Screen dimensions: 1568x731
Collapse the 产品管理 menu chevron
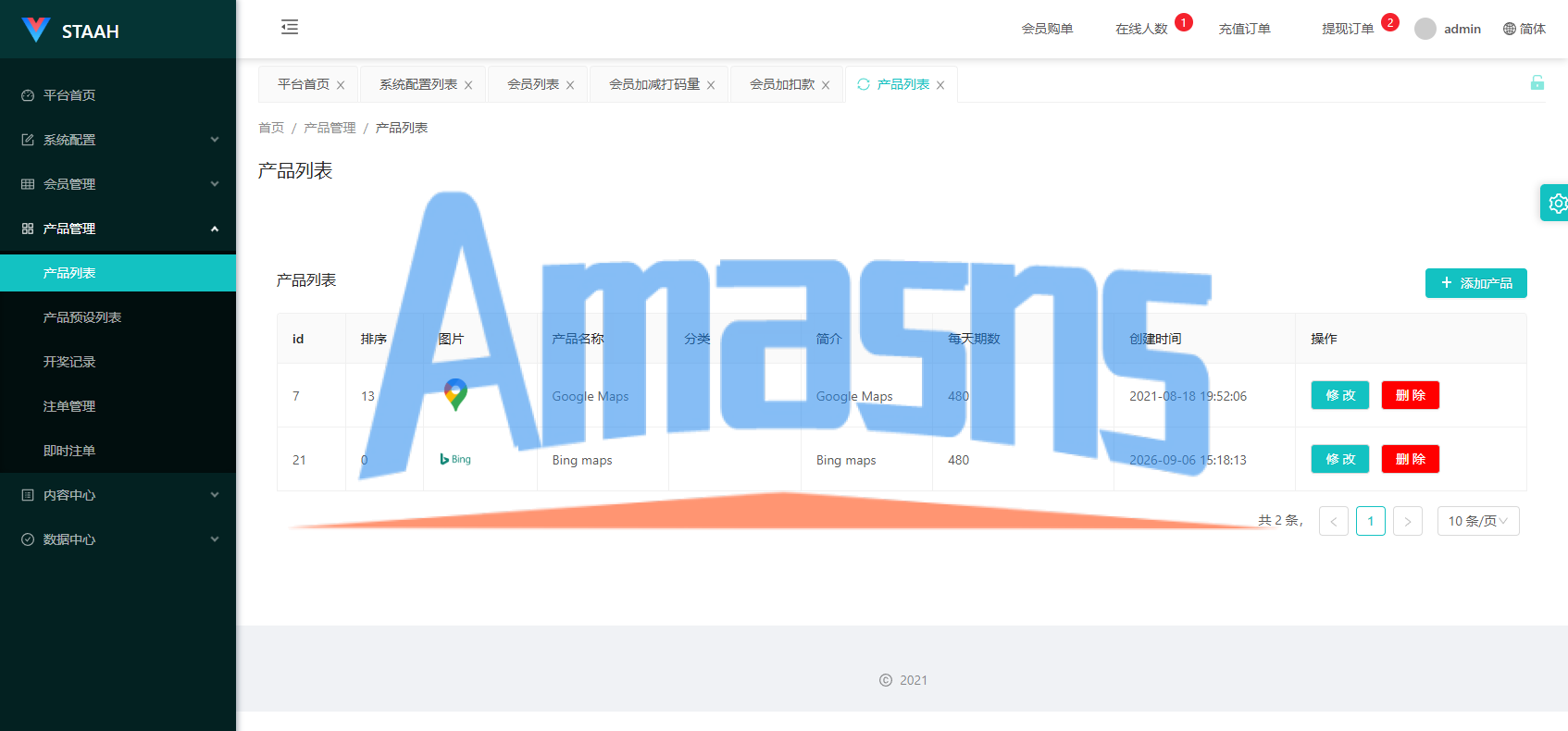pyautogui.click(x=215, y=229)
